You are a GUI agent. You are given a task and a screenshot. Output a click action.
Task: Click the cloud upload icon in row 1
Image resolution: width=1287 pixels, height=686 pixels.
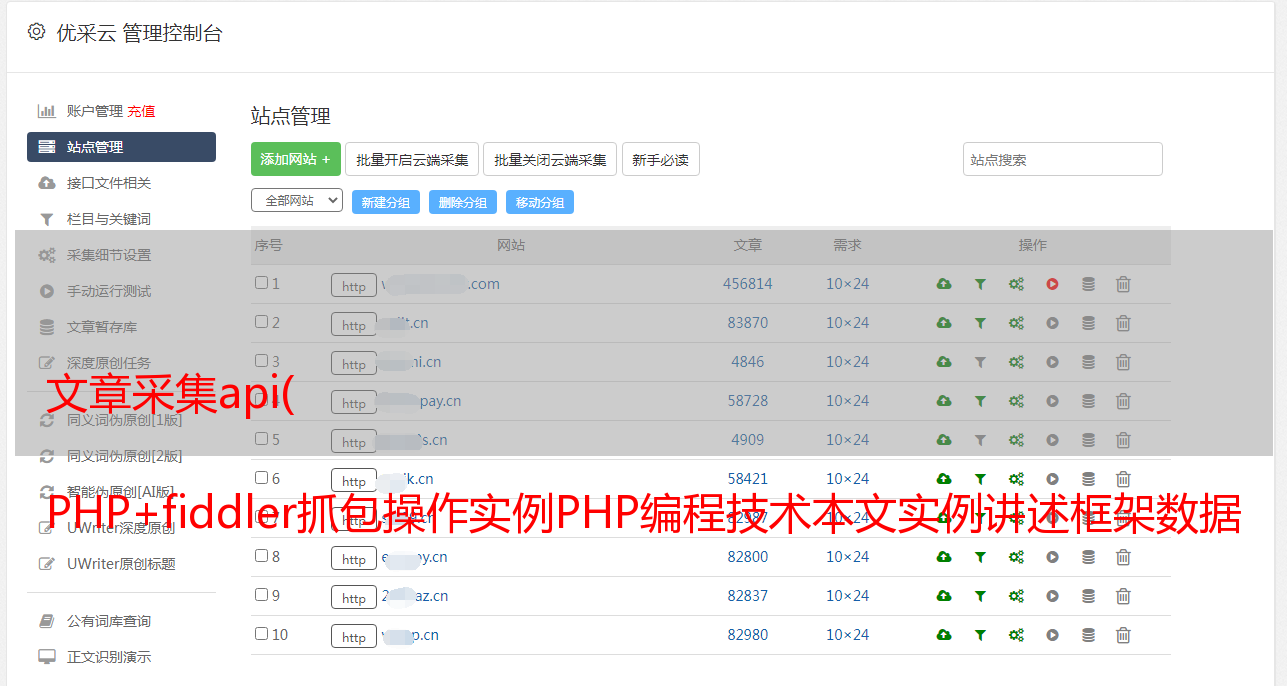(x=944, y=284)
